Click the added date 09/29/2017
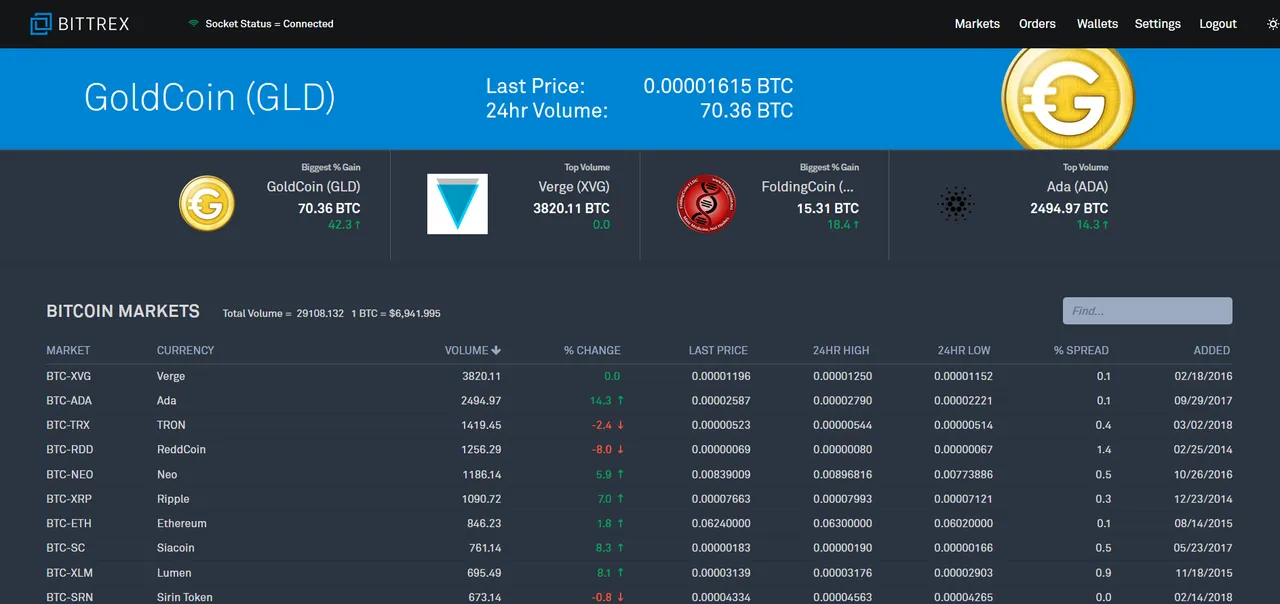This screenshot has width=1280, height=604. (x=1201, y=401)
